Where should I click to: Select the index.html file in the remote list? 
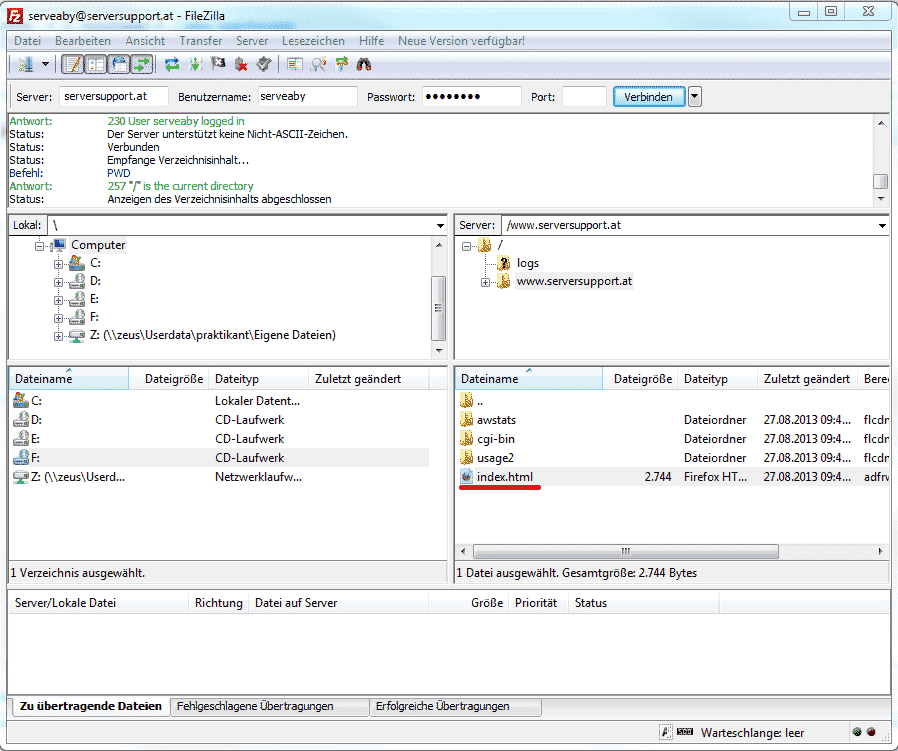click(505, 477)
